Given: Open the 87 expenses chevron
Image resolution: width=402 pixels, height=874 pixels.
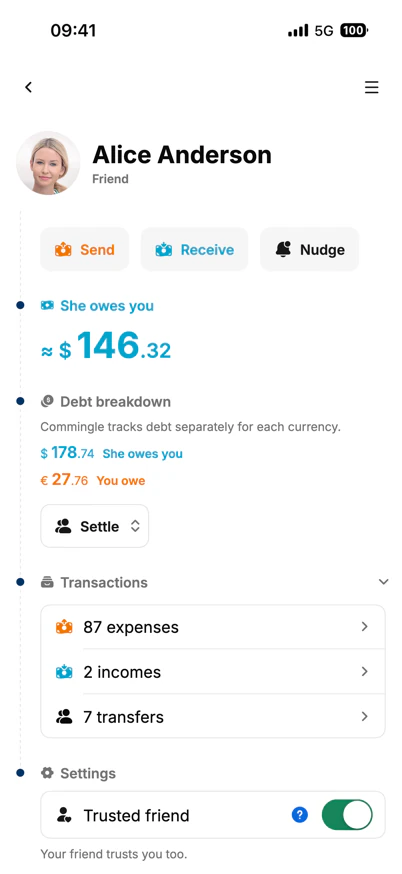Looking at the screenshot, I should (x=365, y=627).
